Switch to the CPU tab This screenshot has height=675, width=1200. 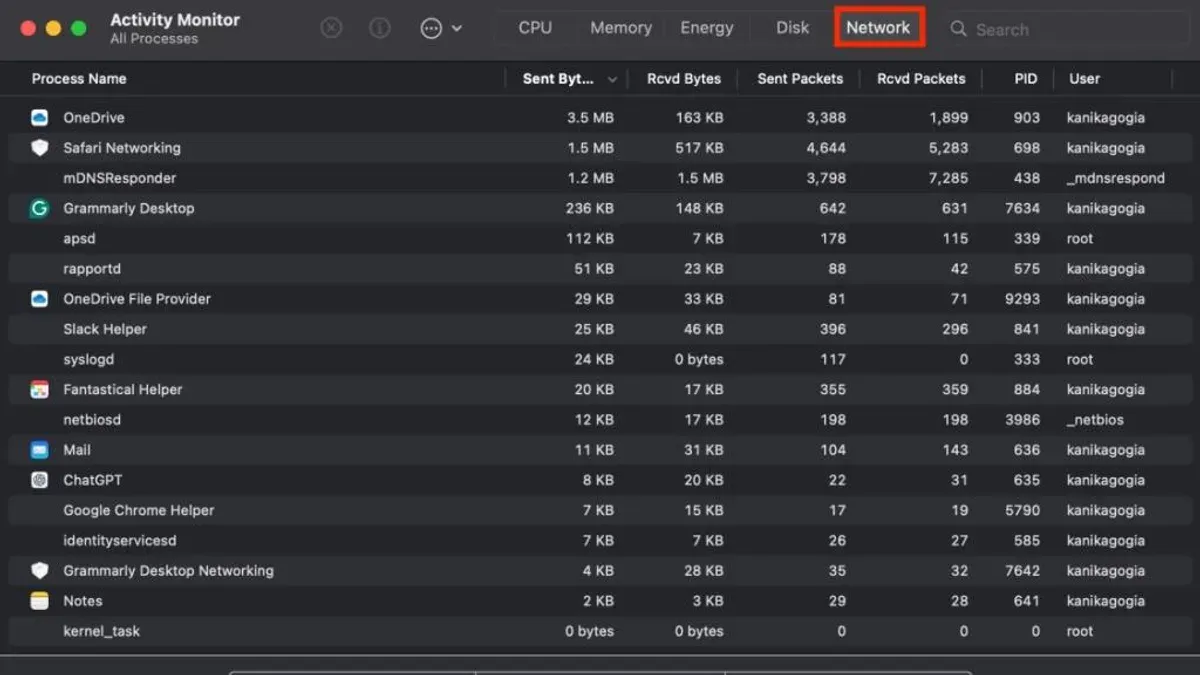pos(535,28)
